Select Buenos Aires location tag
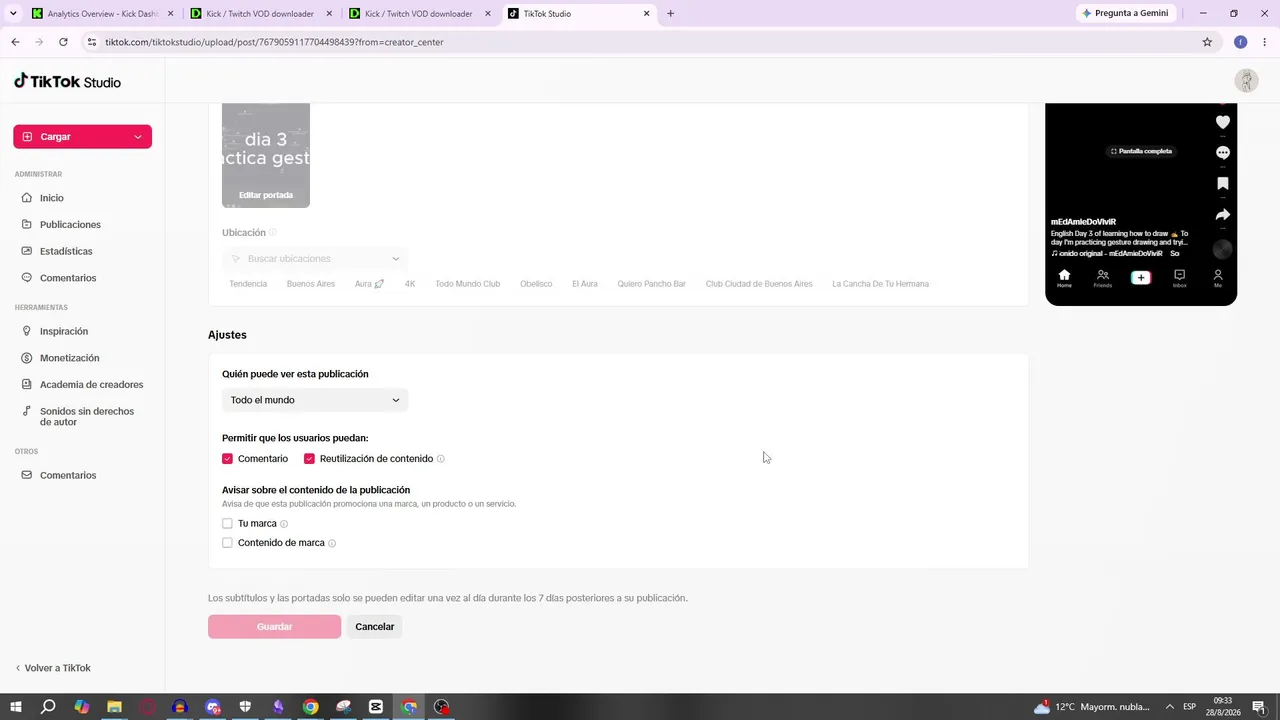The image size is (1280, 720). [x=311, y=284]
